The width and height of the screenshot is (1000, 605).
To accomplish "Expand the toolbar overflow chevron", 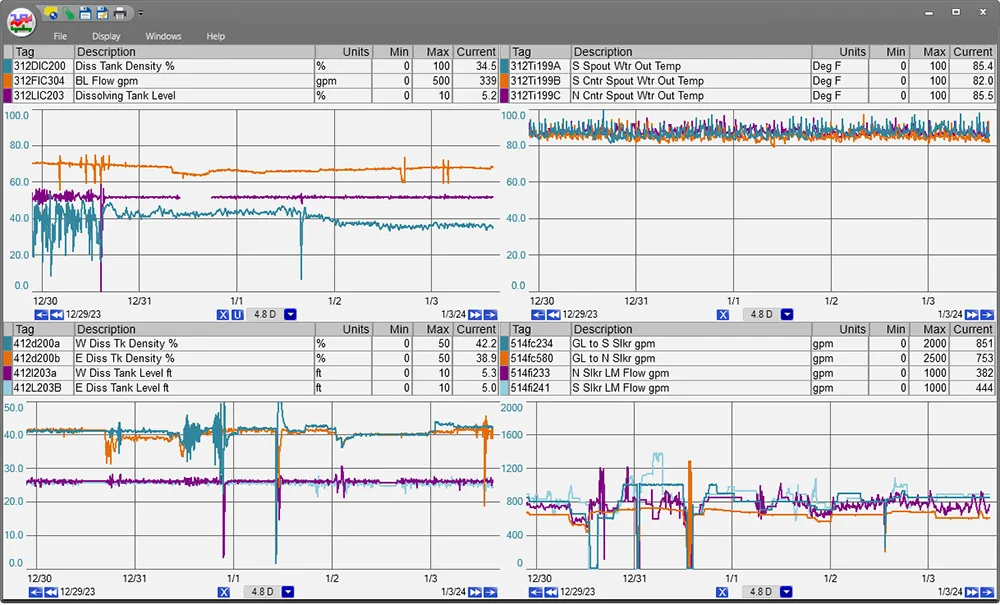I will click(141, 13).
